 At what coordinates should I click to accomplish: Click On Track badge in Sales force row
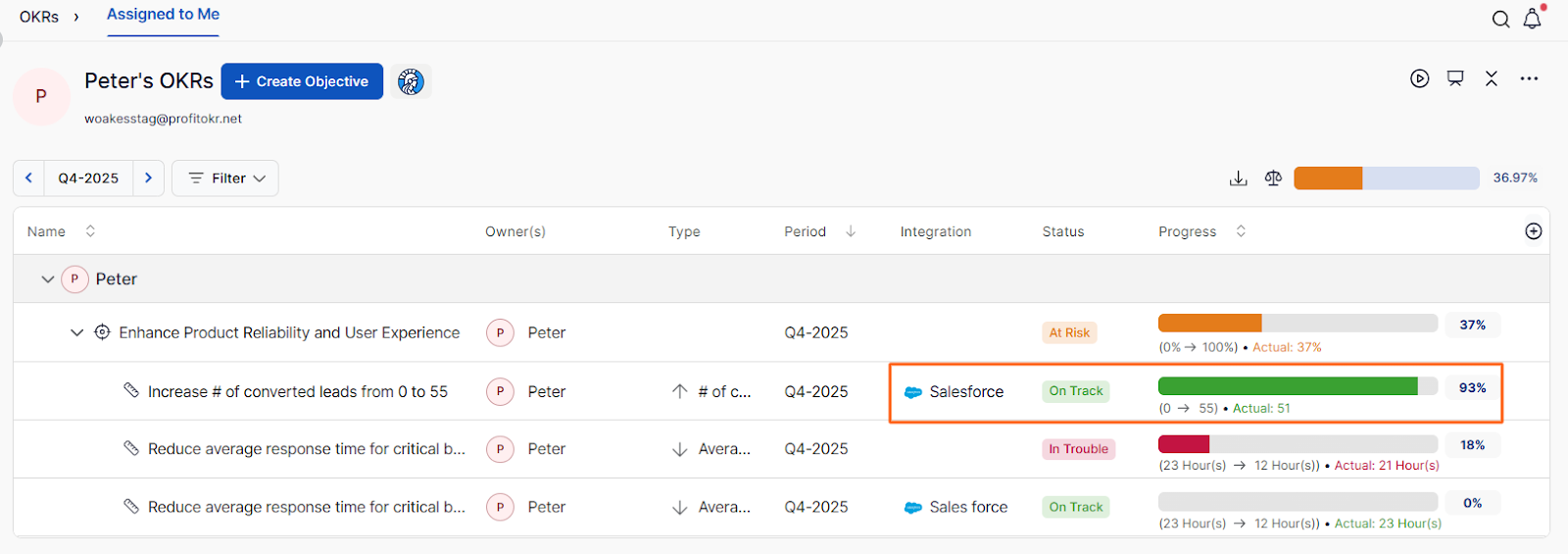click(1076, 507)
